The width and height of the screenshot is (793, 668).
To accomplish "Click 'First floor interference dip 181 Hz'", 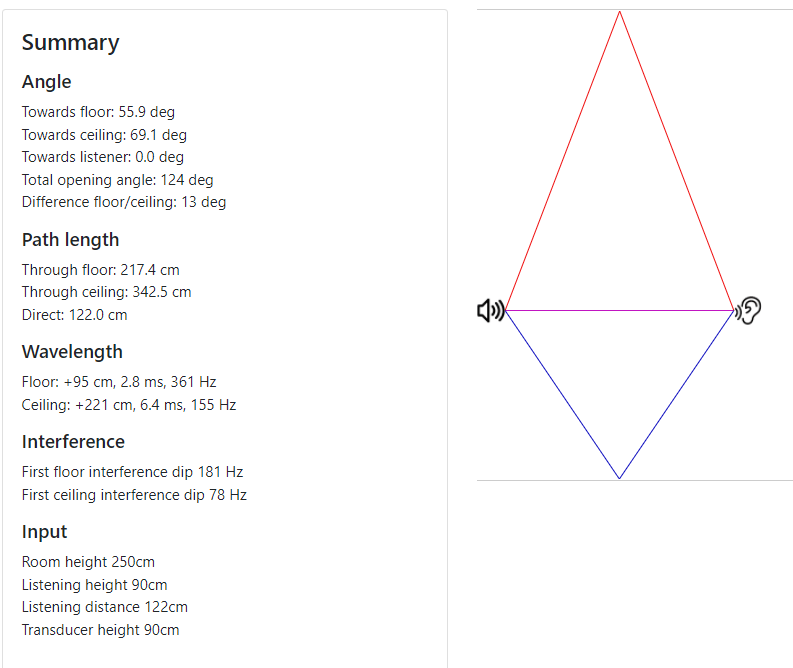I will [x=133, y=472].
